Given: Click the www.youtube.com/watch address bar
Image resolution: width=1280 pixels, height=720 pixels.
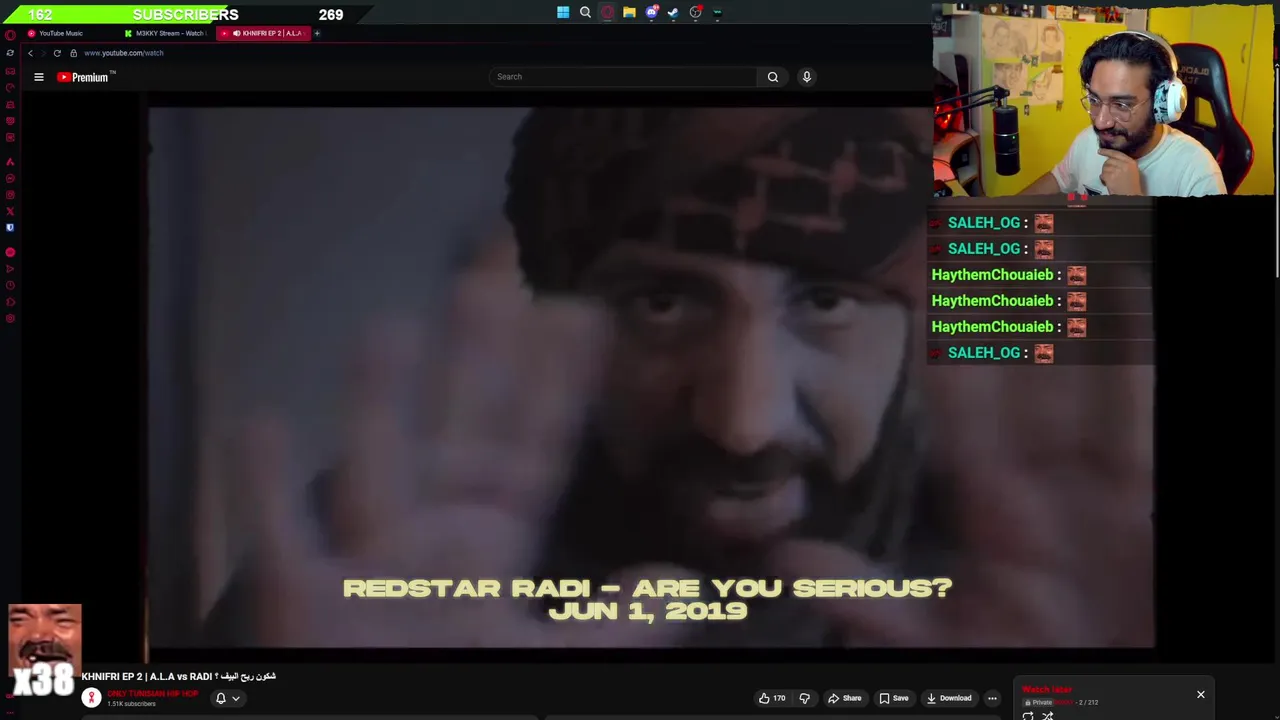Looking at the screenshot, I should (x=124, y=53).
